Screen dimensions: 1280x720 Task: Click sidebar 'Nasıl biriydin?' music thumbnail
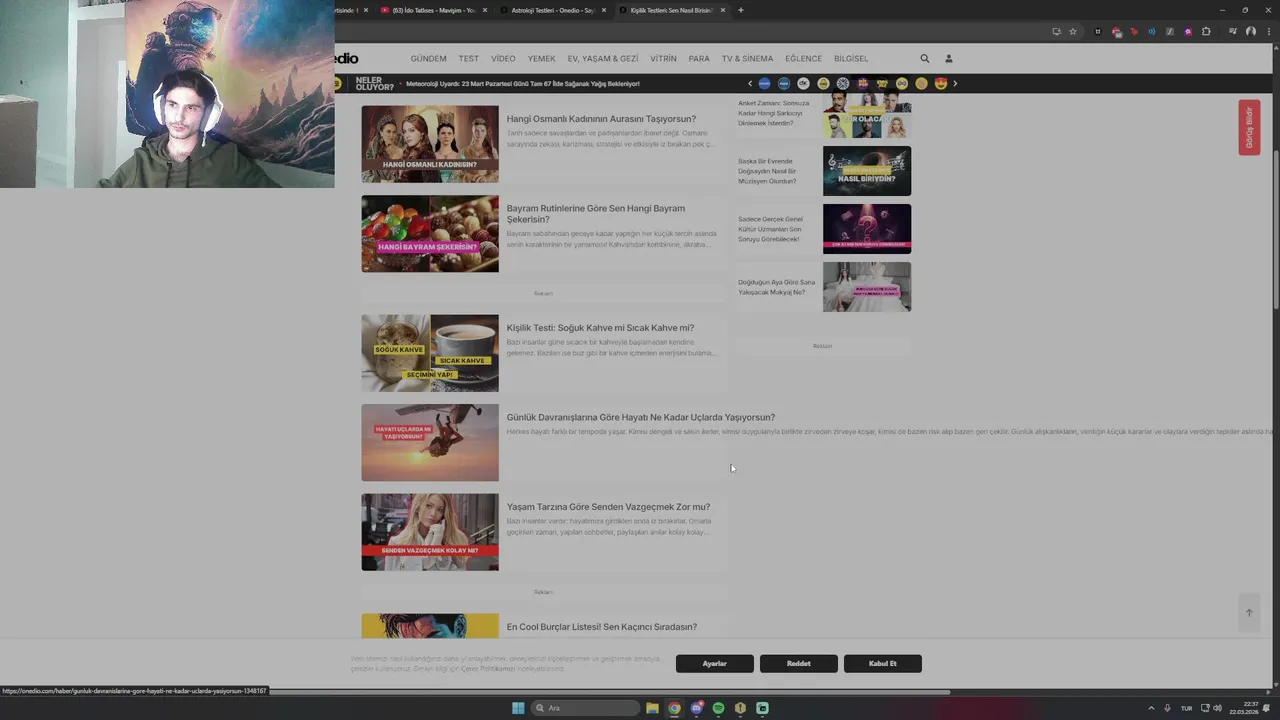pyautogui.click(x=867, y=171)
